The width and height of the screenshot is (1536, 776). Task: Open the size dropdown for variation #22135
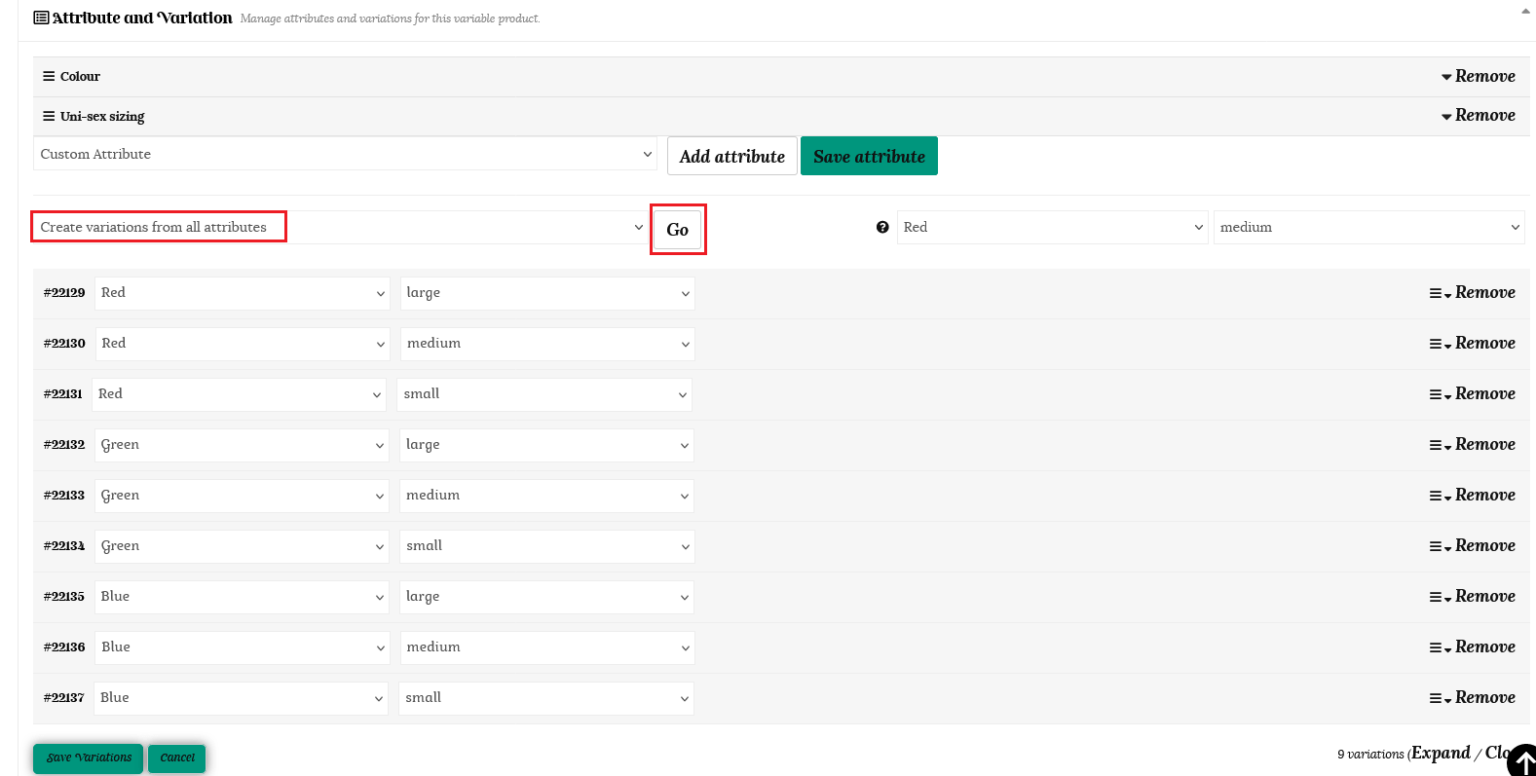(x=546, y=597)
